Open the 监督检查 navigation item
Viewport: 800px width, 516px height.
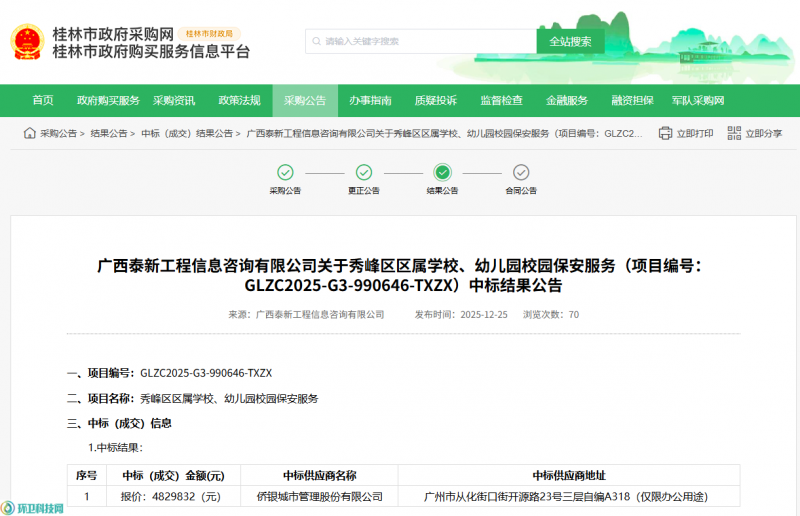coord(501,101)
